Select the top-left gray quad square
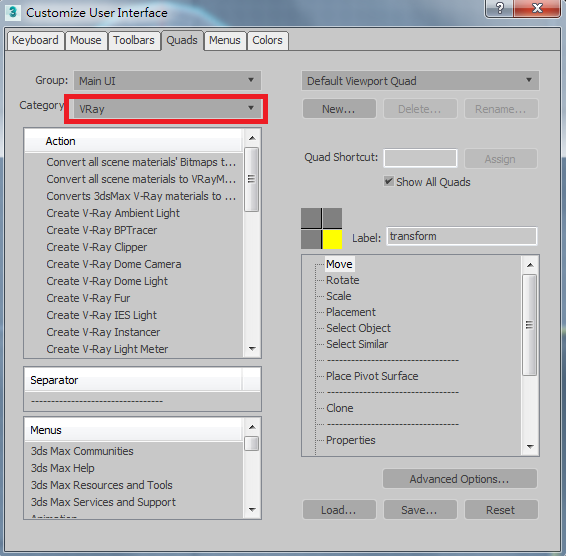The width and height of the screenshot is (566, 556). [x=311, y=218]
